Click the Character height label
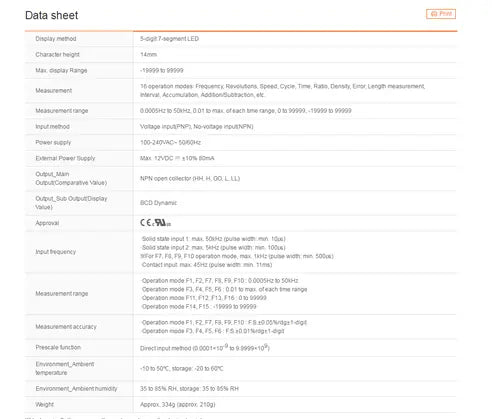This screenshot has width=500, height=419. pos(57,55)
